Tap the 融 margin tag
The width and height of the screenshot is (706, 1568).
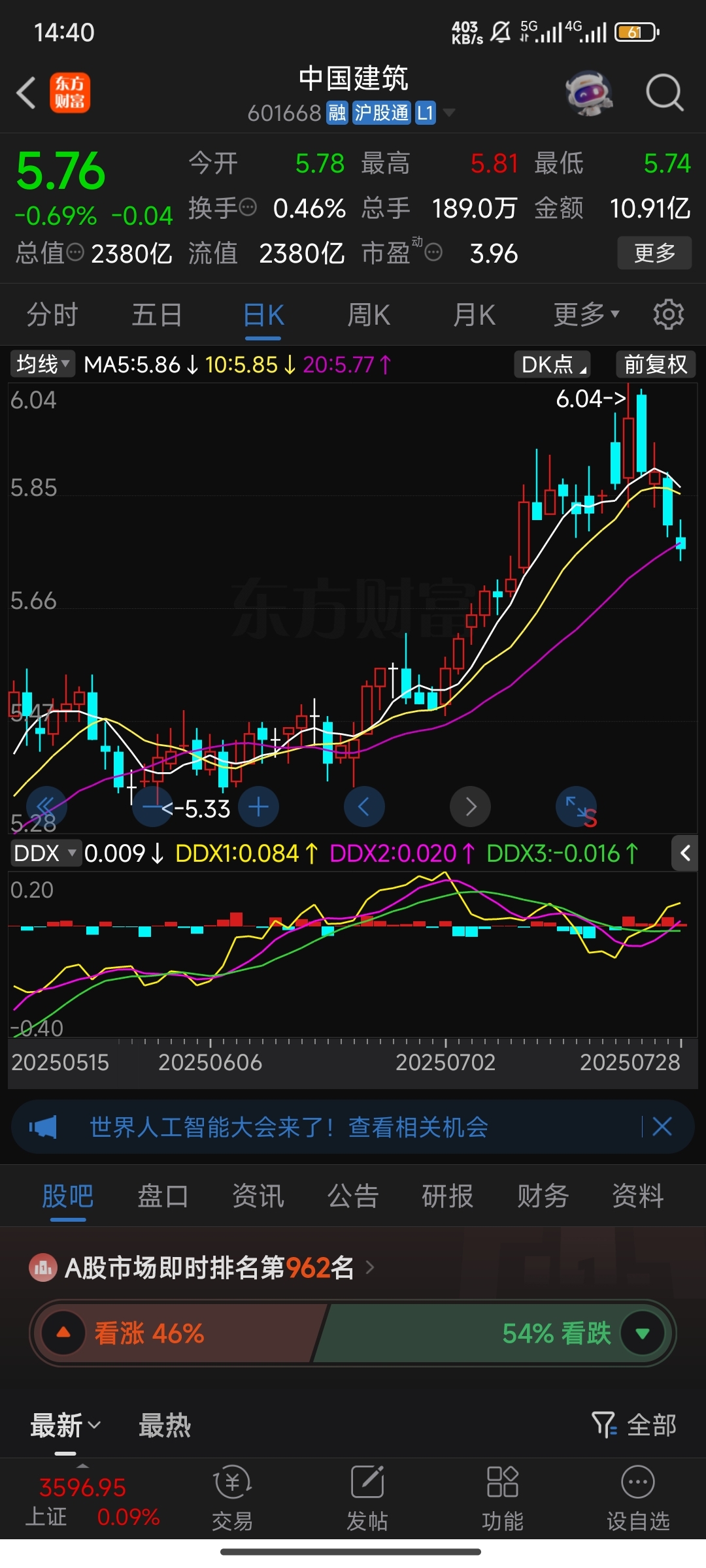tap(337, 113)
